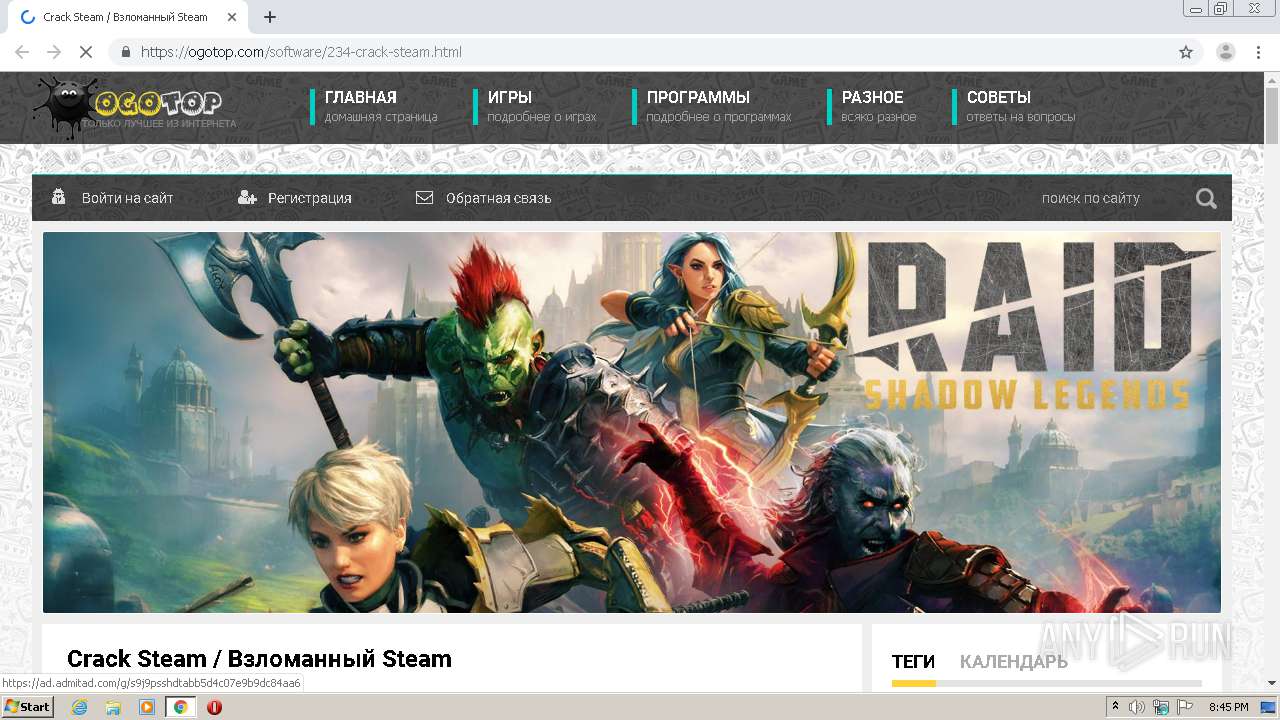Click the browser forward arrow
This screenshot has width=1280, height=720.
point(54,52)
